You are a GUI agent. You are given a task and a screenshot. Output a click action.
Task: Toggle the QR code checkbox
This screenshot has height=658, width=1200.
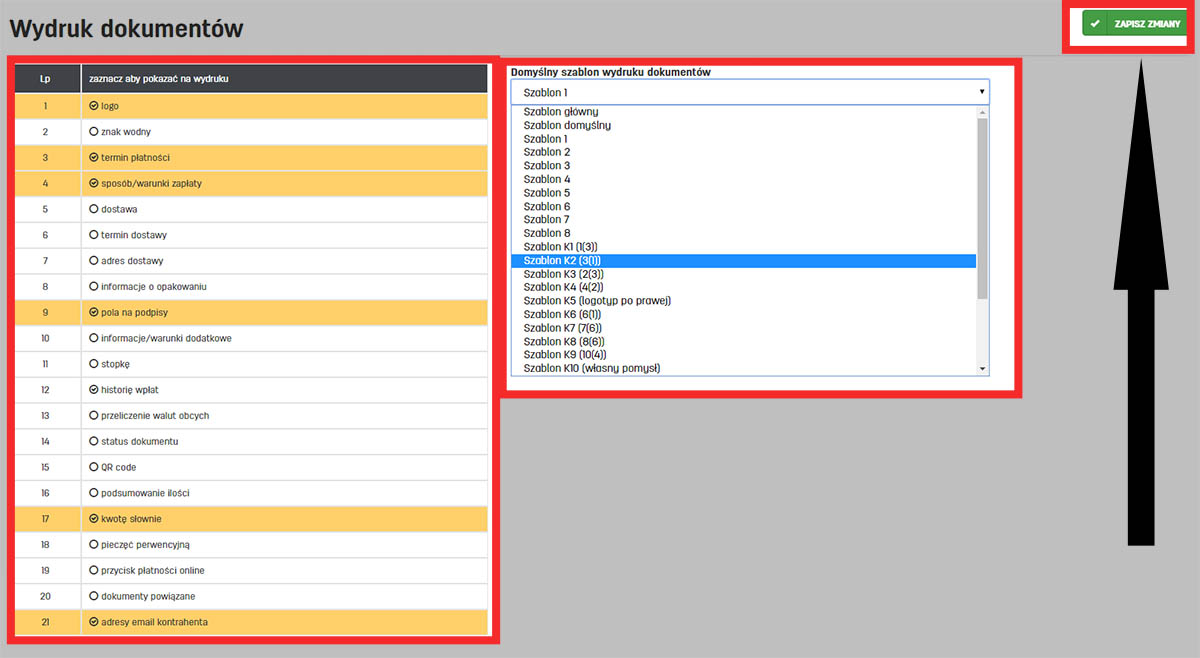[94, 467]
